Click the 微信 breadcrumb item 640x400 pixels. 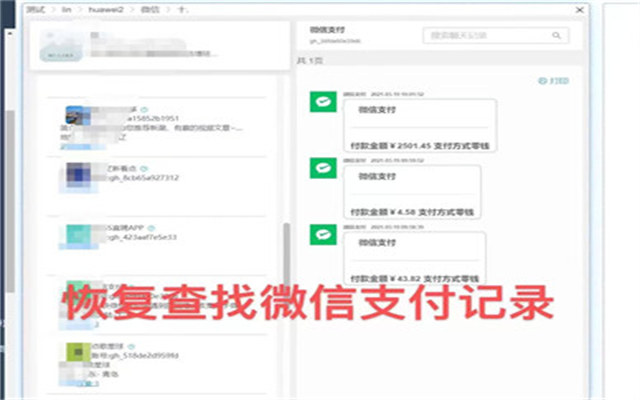[x=150, y=9]
